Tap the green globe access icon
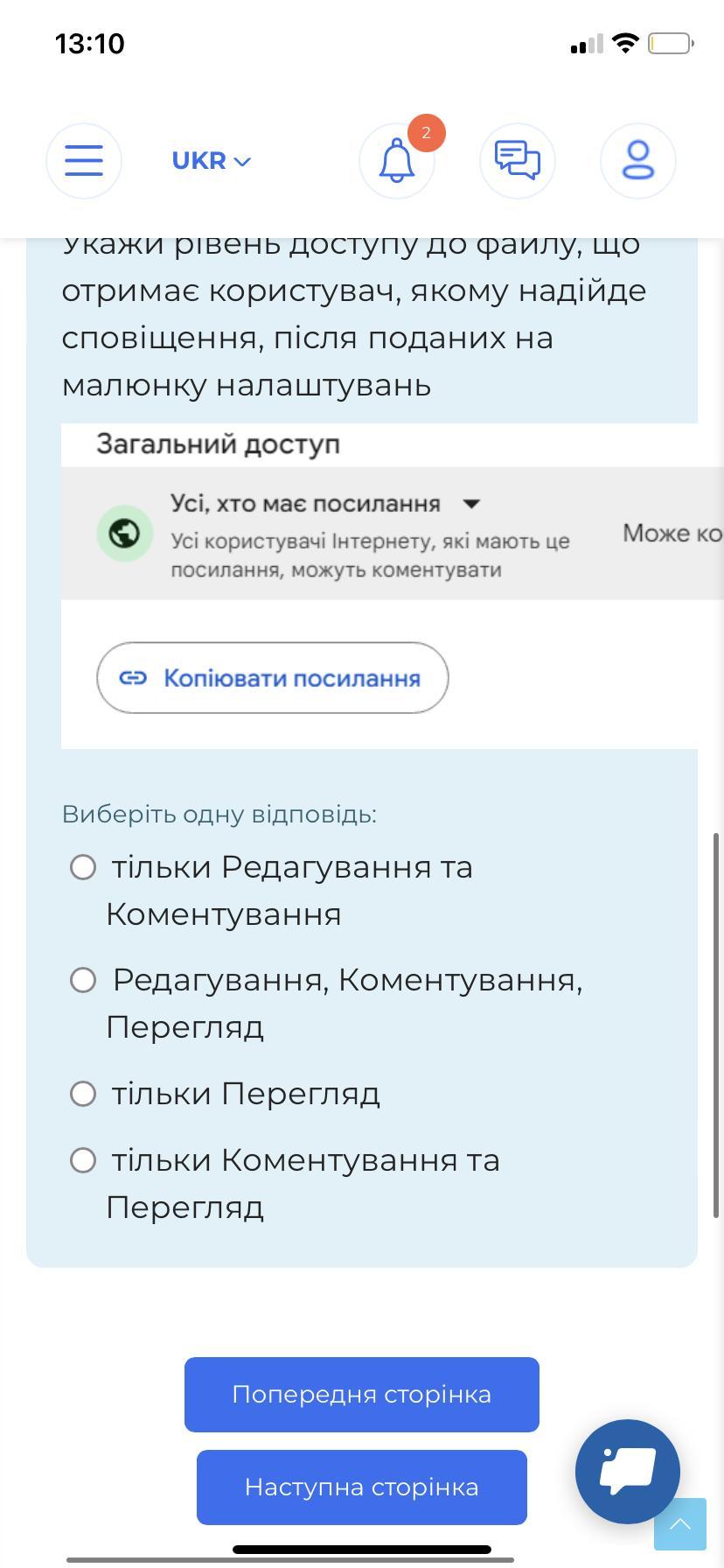The image size is (724, 1568). [125, 533]
